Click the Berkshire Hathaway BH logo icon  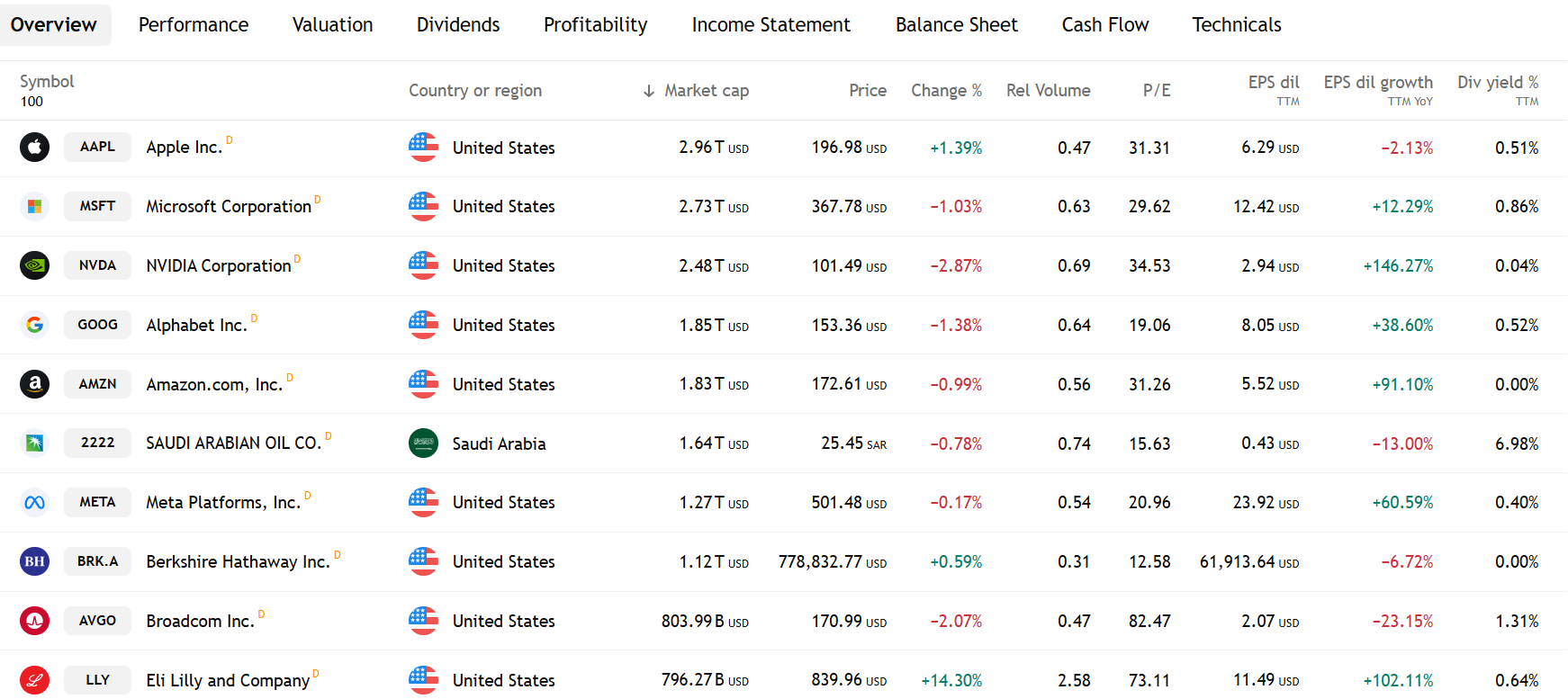34,561
